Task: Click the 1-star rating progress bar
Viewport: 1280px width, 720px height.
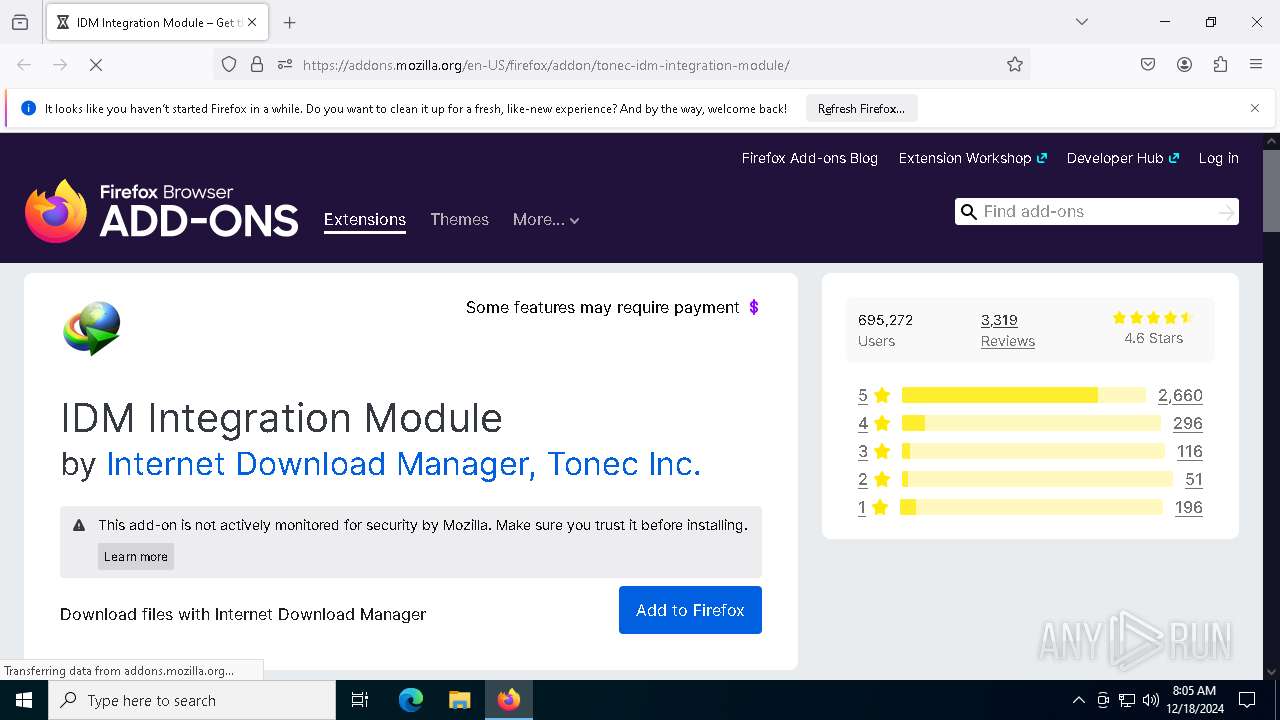Action: click(x=1031, y=507)
